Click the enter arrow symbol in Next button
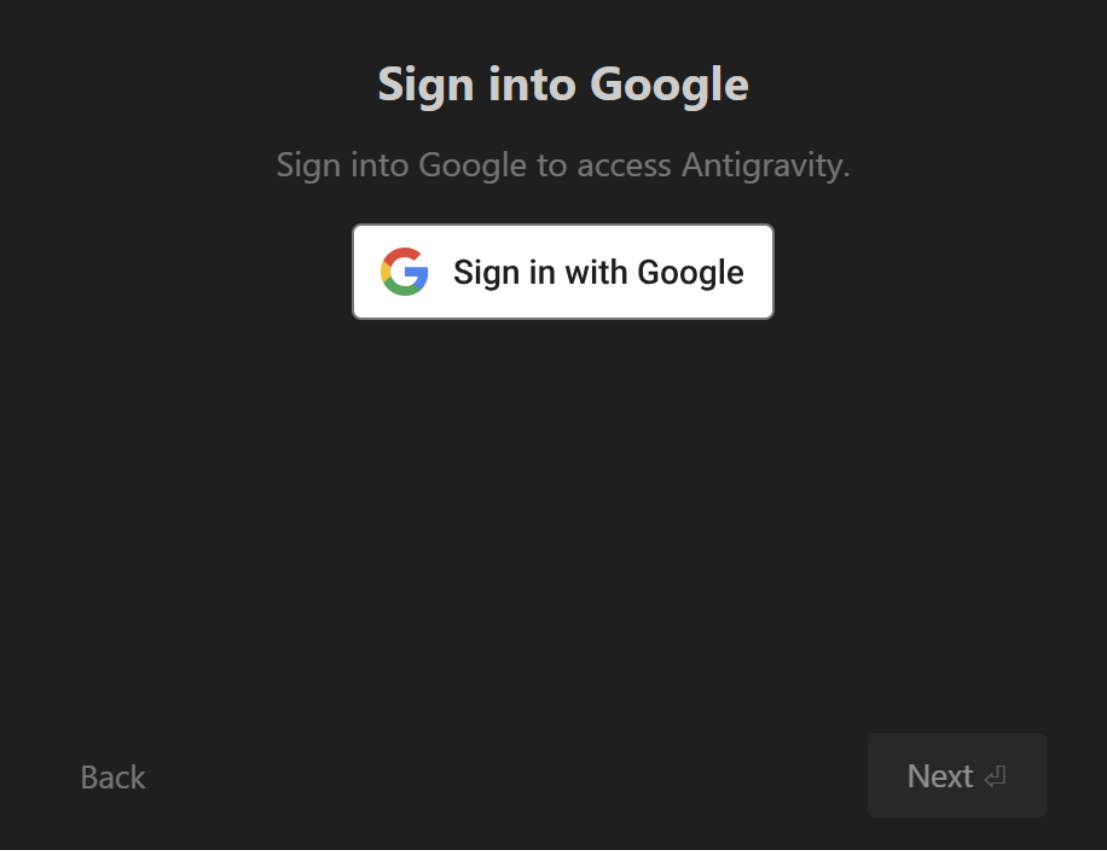This screenshot has height=851, width=1107. pyautogui.click(x=995, y=777)
